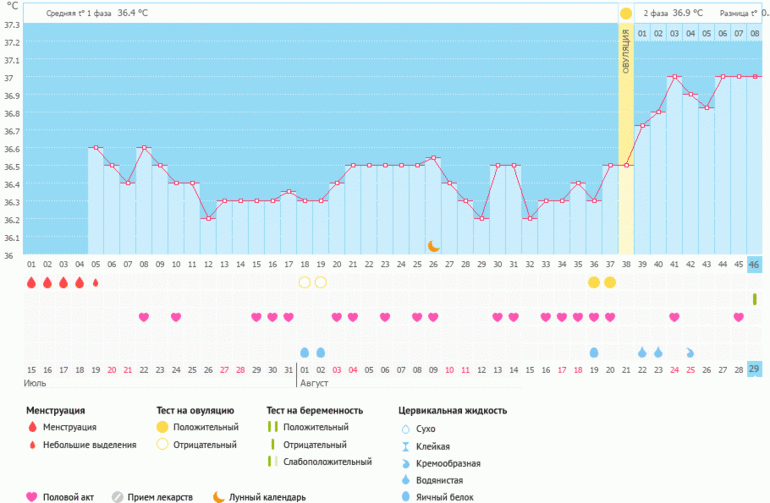This screenshot has height=503, width=770.
Task: Click temperature point on cycle day 12
Action: pyautogui.click(x=208, y=218)
